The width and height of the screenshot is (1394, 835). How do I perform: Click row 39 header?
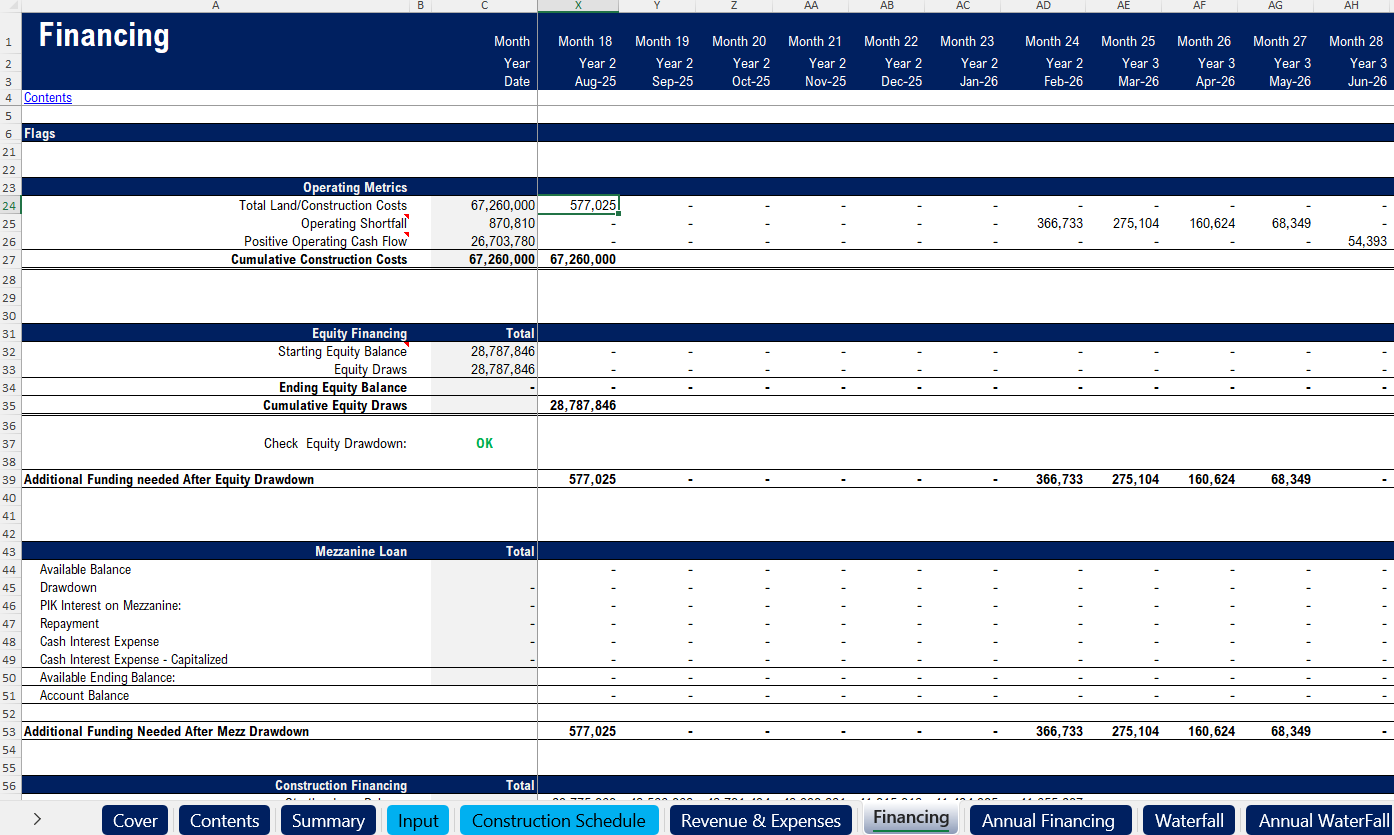pyautogui.click(x=9, y=480)
